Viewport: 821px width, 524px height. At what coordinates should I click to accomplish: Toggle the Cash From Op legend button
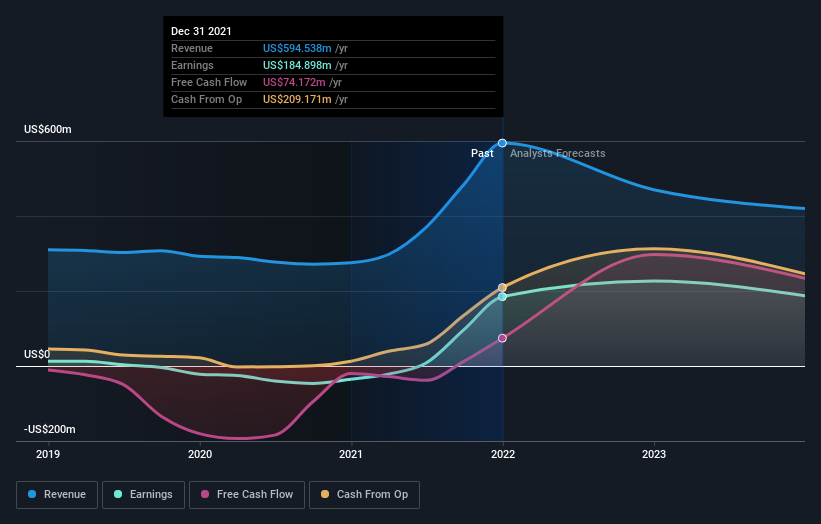(x=364, y=495)
